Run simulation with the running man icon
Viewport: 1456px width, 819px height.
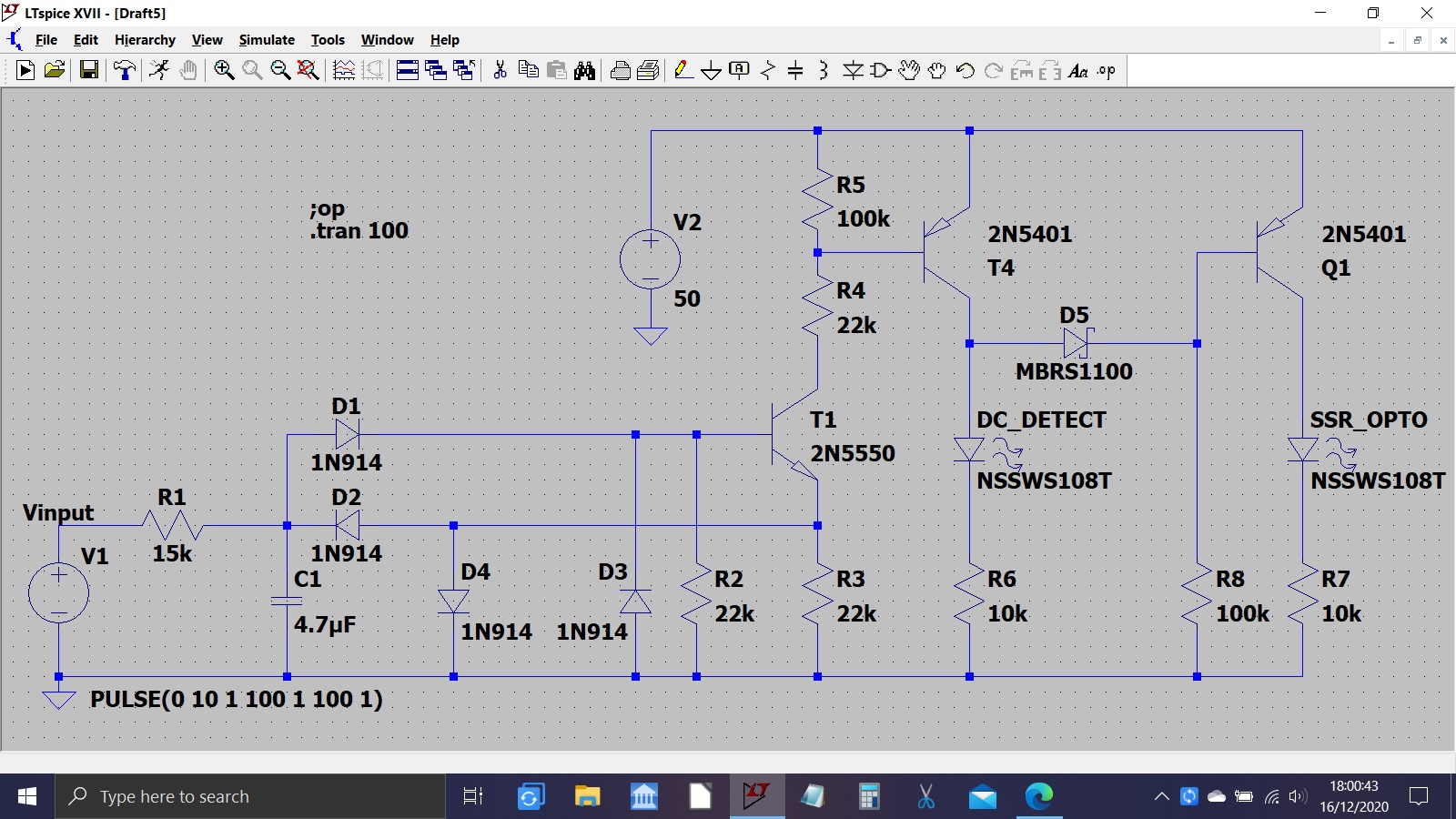click(x=159, y=70)
